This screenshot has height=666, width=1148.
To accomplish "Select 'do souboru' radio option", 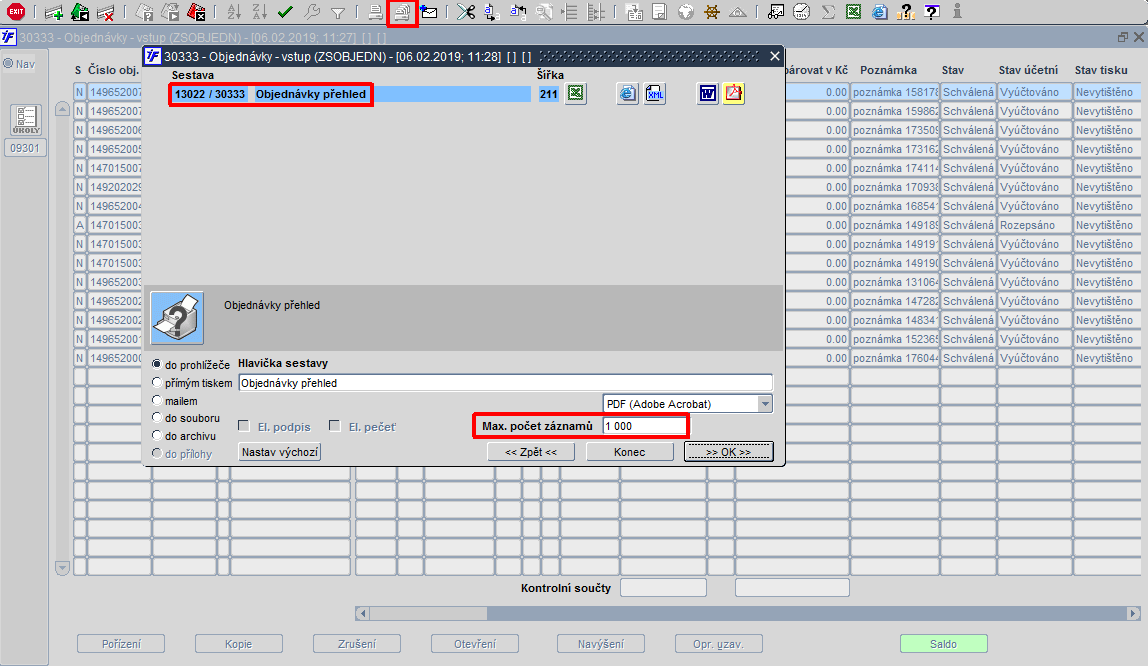I will [x=157, y=417].
